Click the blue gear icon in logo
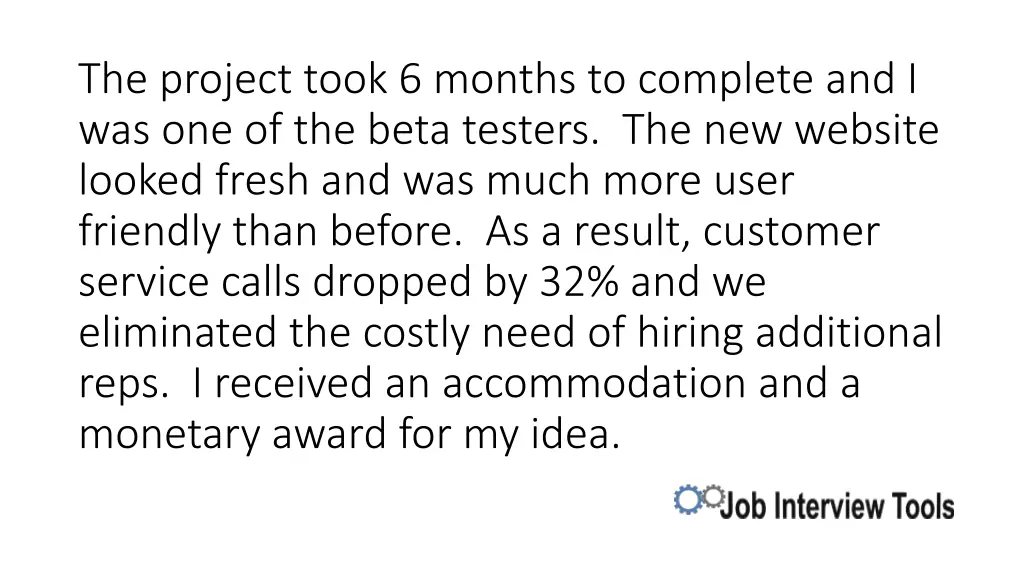 [x=688, y=500]
